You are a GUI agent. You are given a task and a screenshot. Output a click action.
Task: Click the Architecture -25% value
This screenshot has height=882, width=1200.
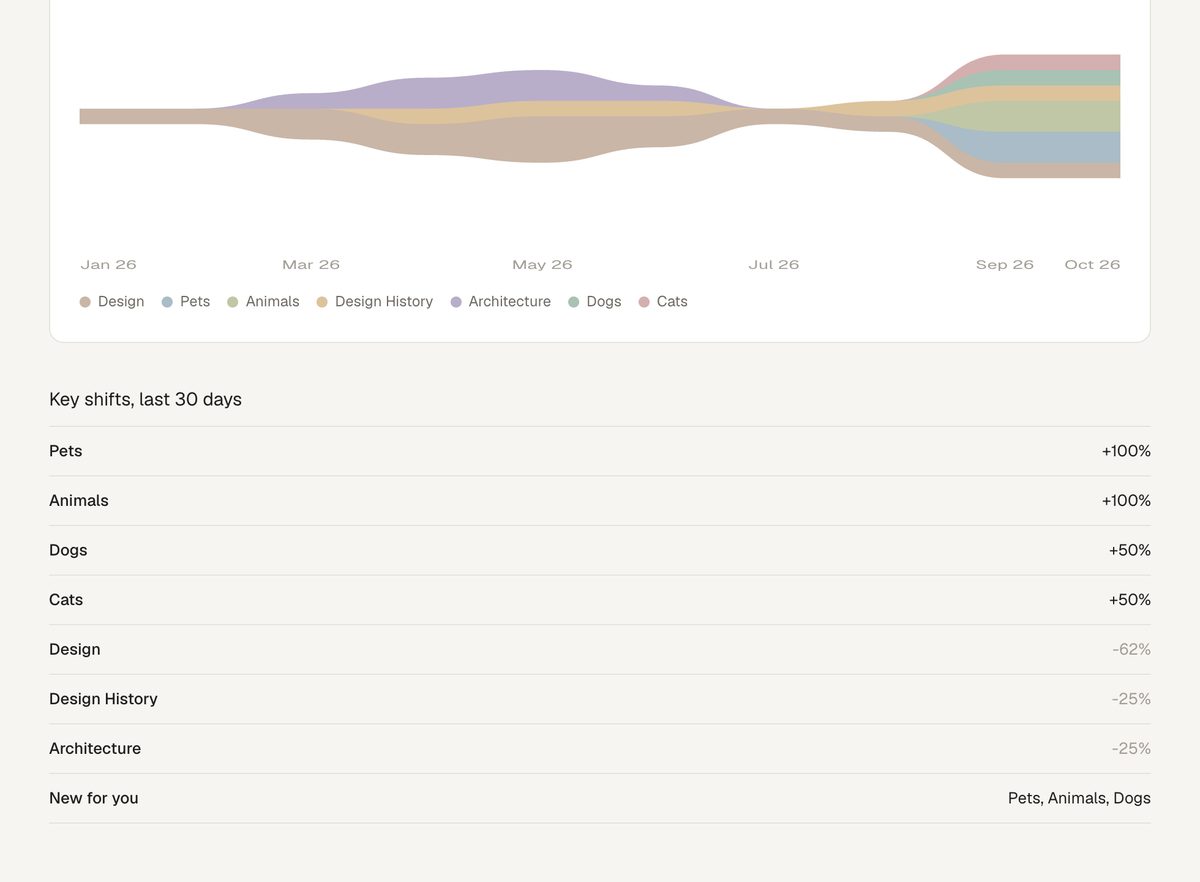click(x=1131, y=749)
